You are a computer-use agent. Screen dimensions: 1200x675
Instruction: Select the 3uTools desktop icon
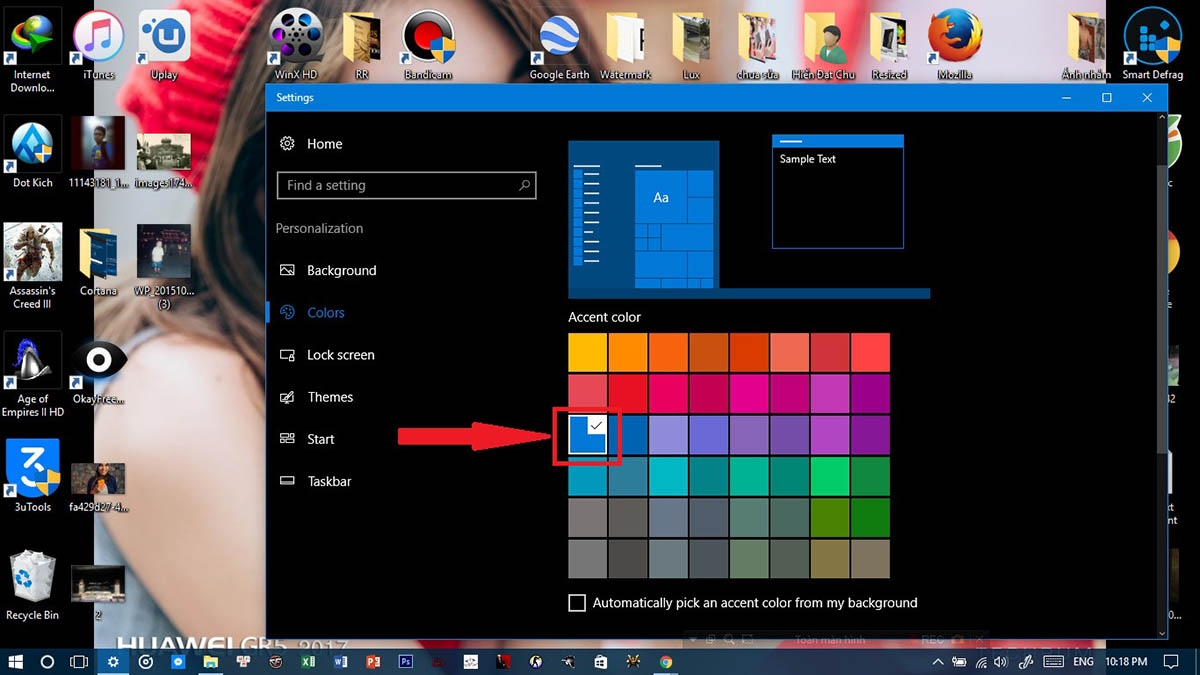click(x=32, y=477)
